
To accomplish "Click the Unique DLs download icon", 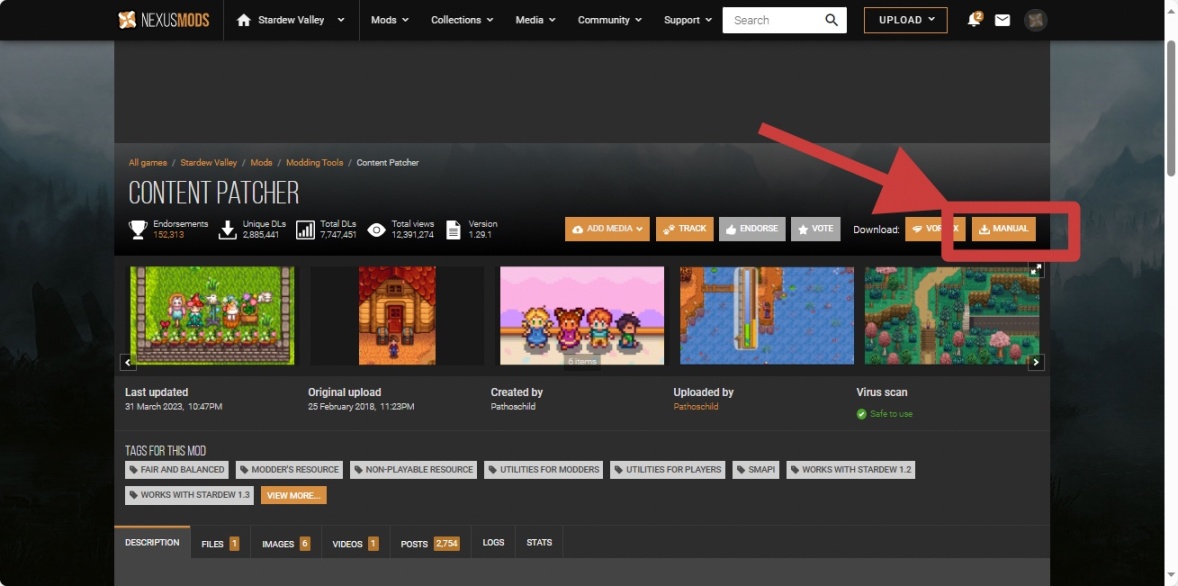I will pos(227,230).
